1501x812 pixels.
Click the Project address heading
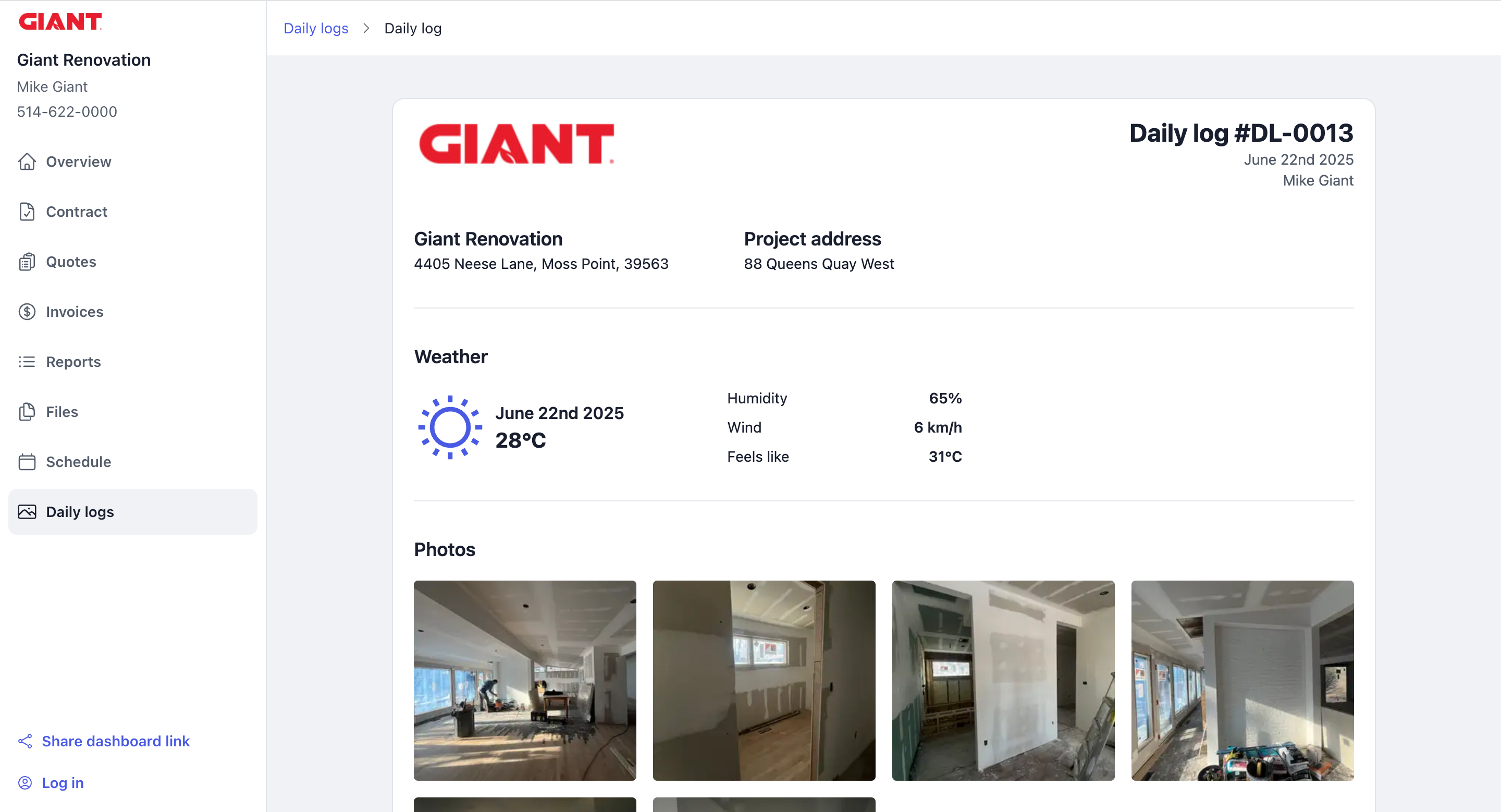click(x=813, y=239)
